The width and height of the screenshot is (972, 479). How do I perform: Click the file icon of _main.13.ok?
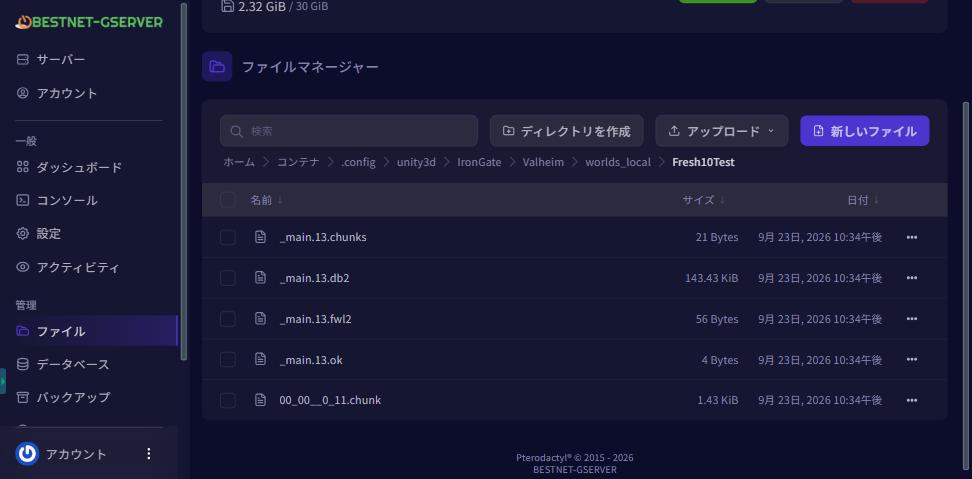click(x=260, y=359)
